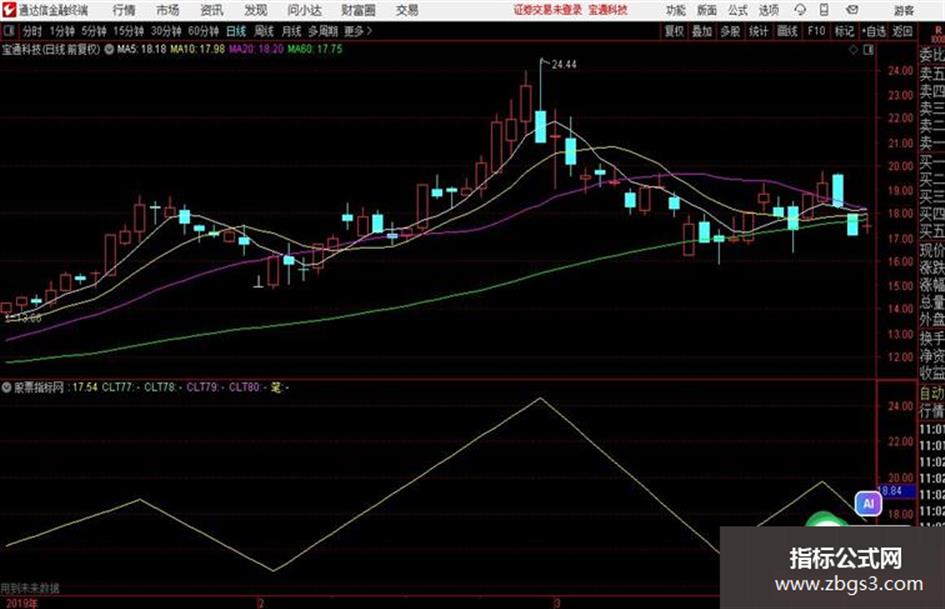The width and height of the screenshot is (945, 609).
Task: Click the CLT77 indicator label
Action: point(121,387)
